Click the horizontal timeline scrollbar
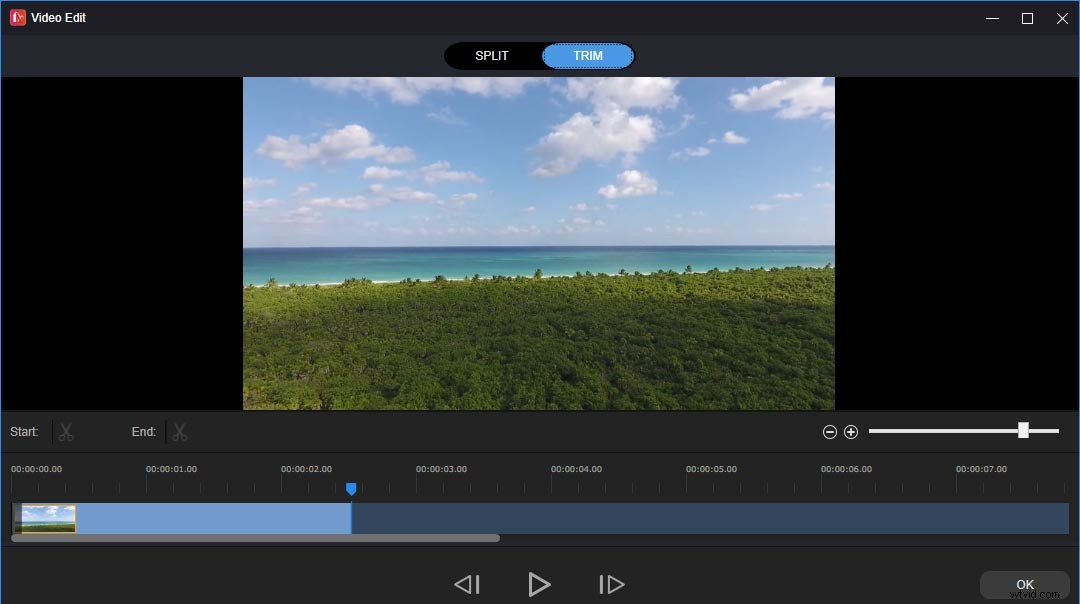Screen dimensions: 1080x604 255,538
